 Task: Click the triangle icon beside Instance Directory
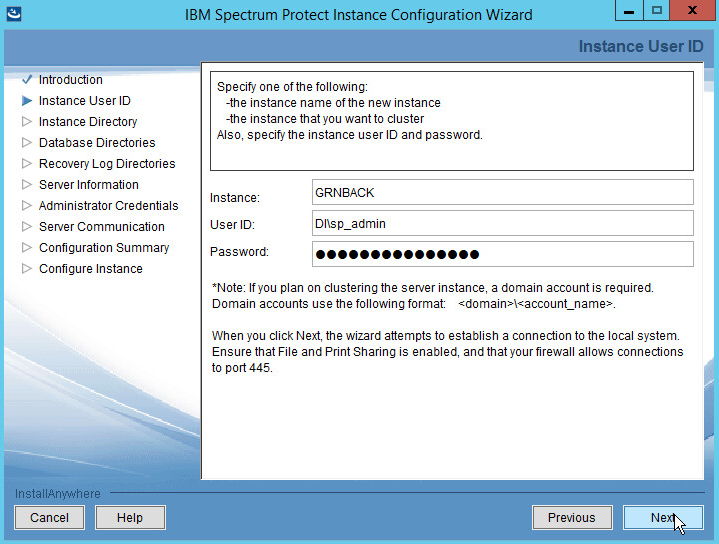tap(27, 122)
